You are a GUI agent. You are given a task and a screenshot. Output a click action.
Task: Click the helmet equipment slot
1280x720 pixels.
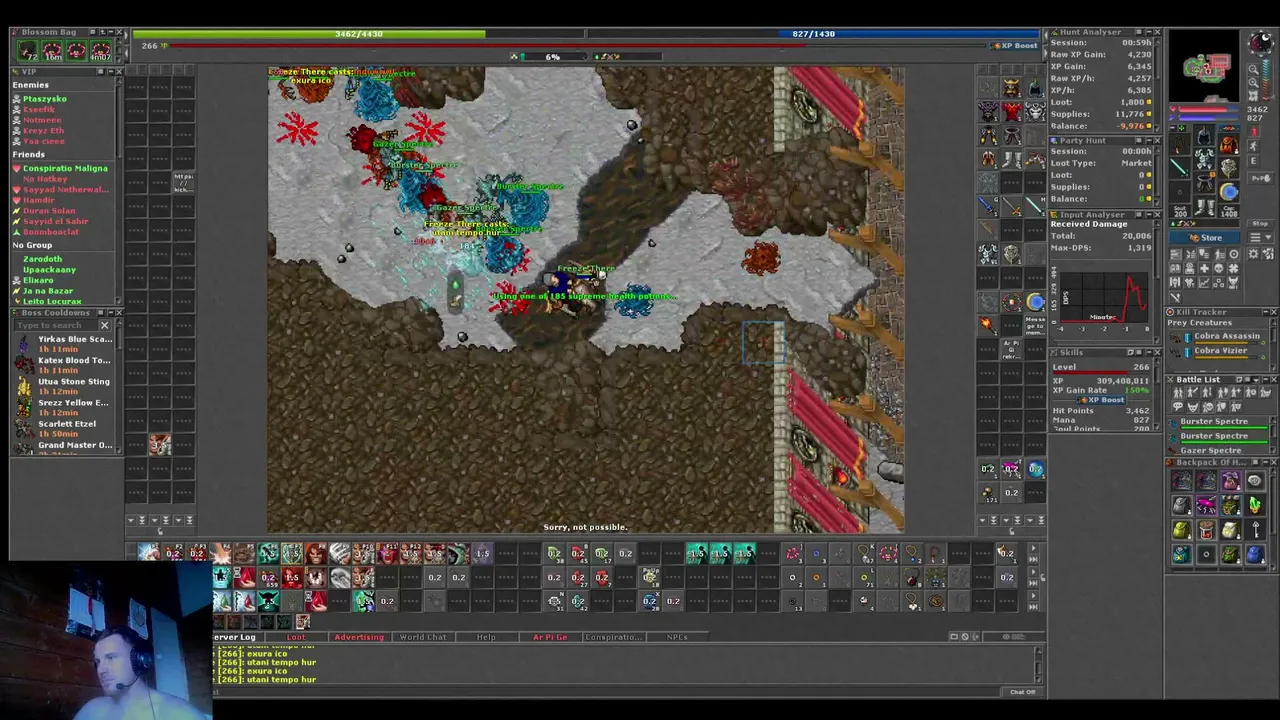1203,135
